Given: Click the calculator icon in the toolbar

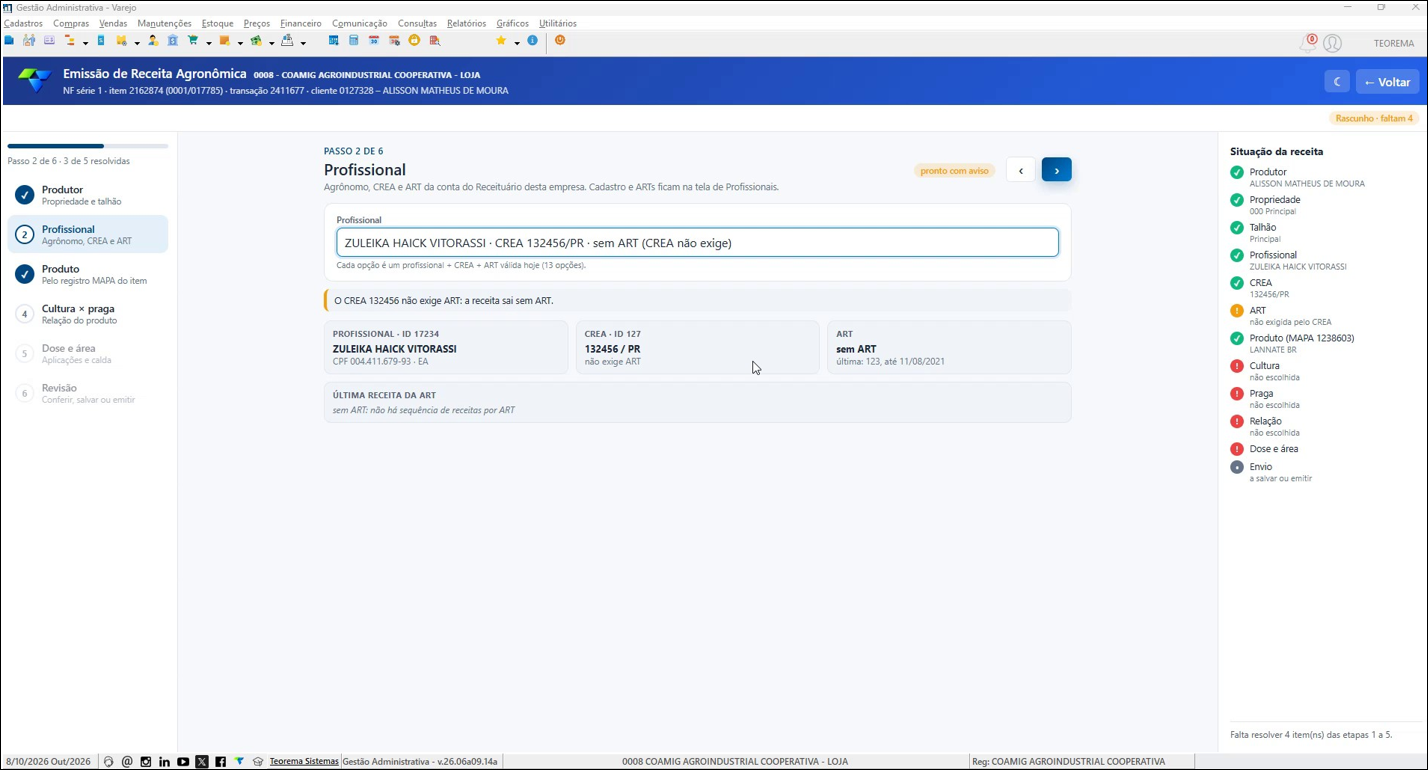Looking at the screenshot, I should tap(354, 41).
